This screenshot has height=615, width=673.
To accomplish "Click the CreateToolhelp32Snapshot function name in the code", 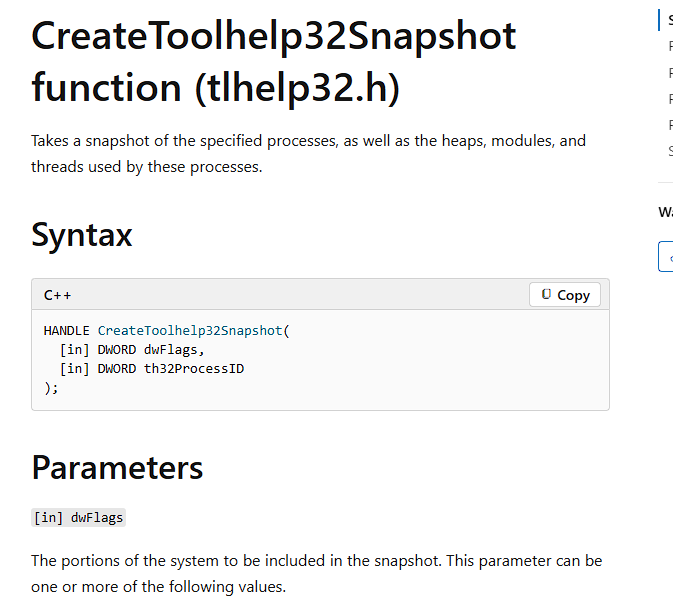I will 190,330.
